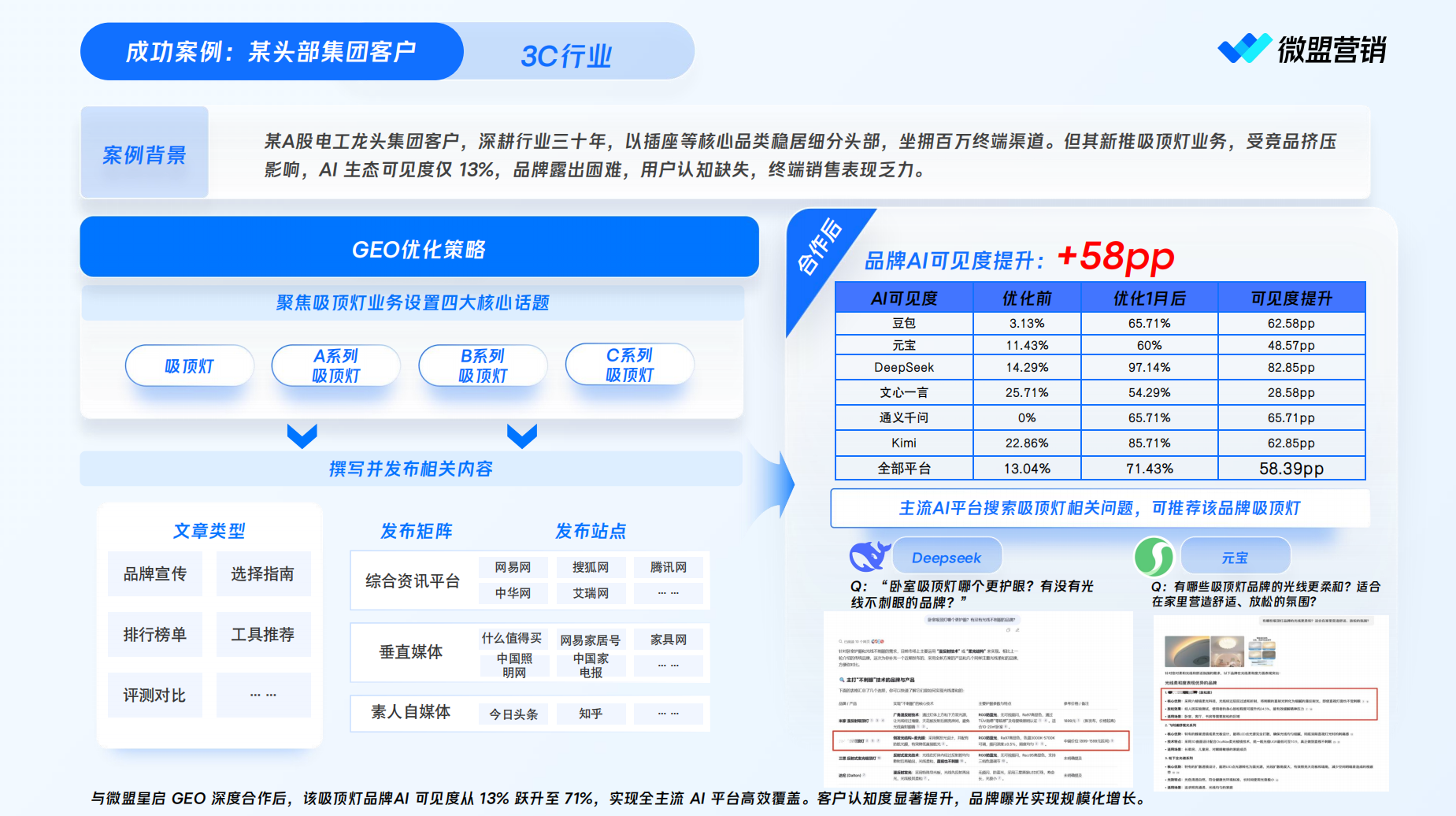The height and width of the screenshot is (816, 1456).
Task: Click the 58.39pp total cell
Action: pos(1291,469)
